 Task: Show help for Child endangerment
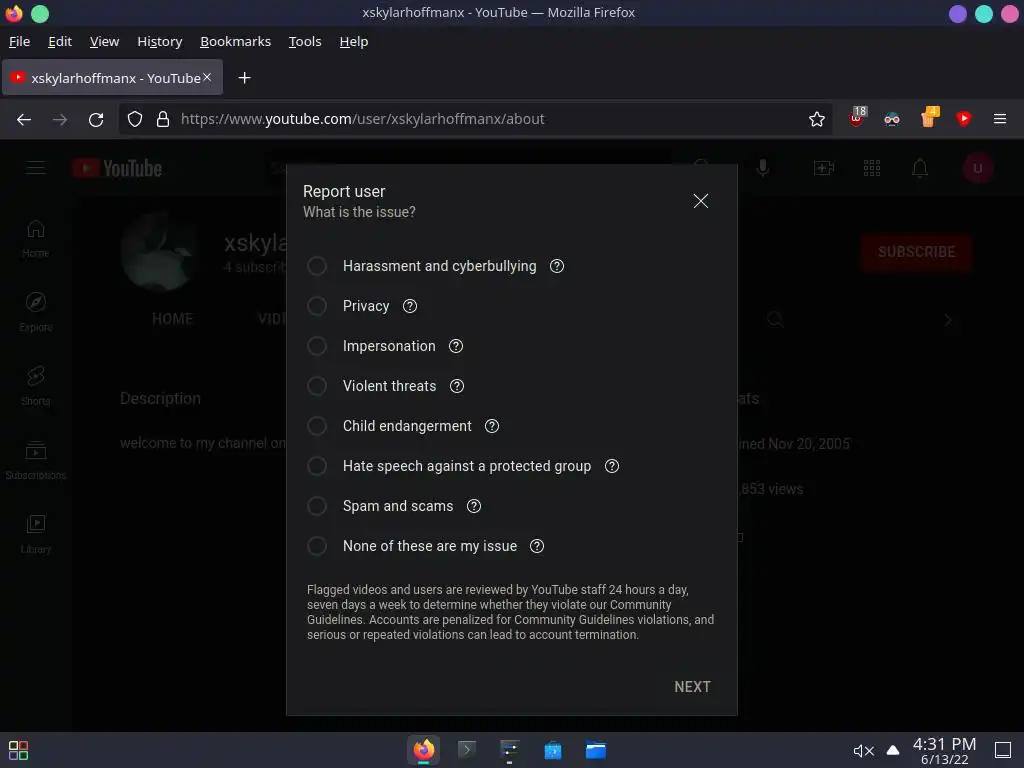[492, 426]
